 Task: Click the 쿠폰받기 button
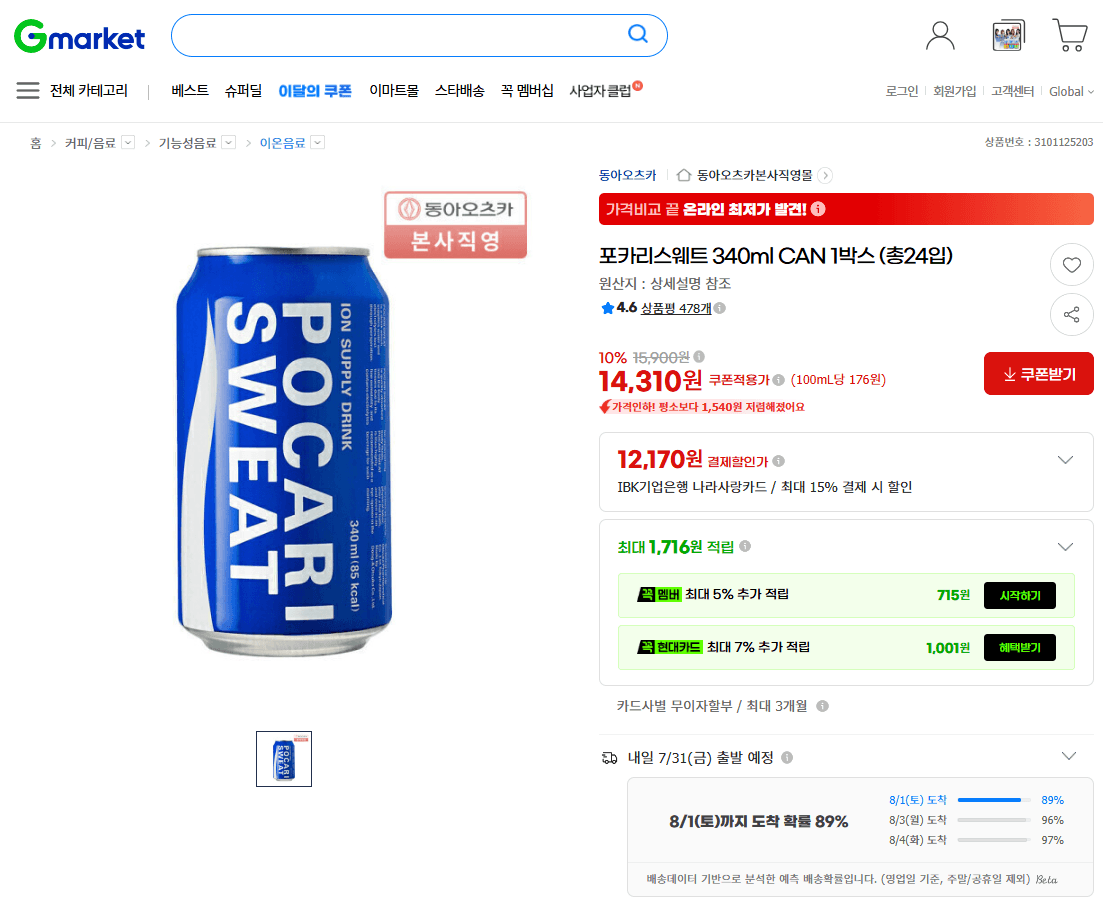coord(1038,373)
